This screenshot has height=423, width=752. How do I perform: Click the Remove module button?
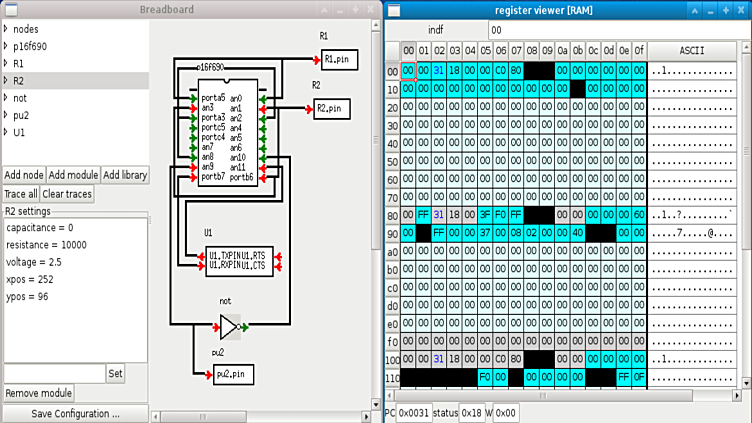39,393
